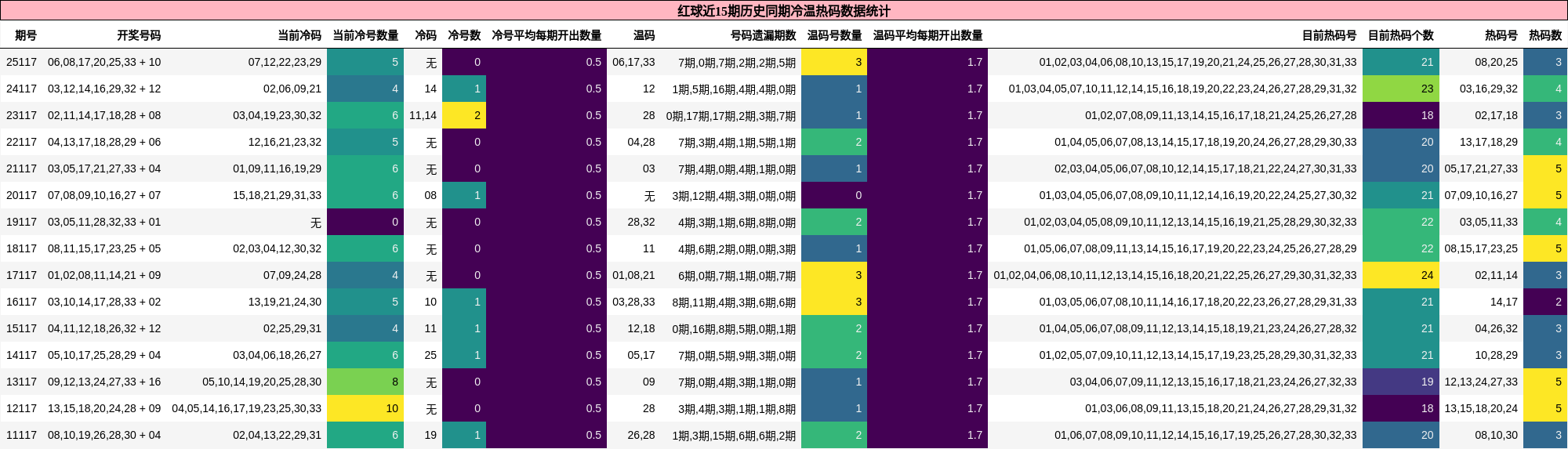1568x449 pixels.
Task: Select period number 14117
Action: click(x=21, y=355)
